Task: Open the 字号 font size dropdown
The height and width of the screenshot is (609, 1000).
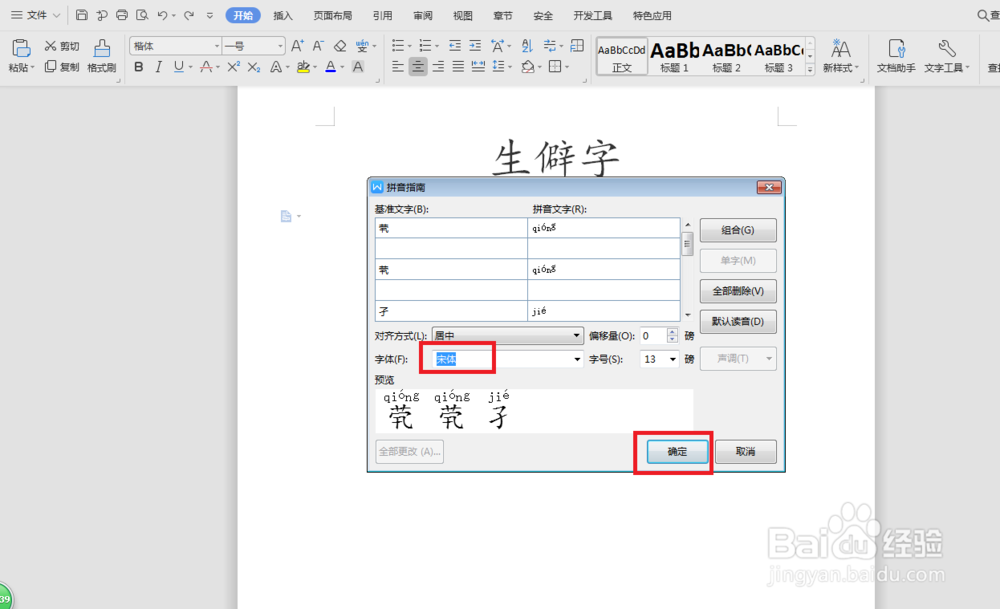Action: point(672,359)
